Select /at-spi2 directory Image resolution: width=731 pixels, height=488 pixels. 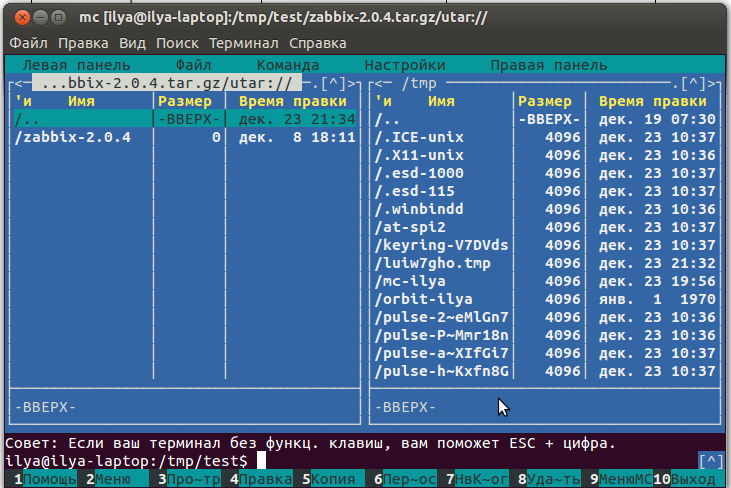[545, 227]
